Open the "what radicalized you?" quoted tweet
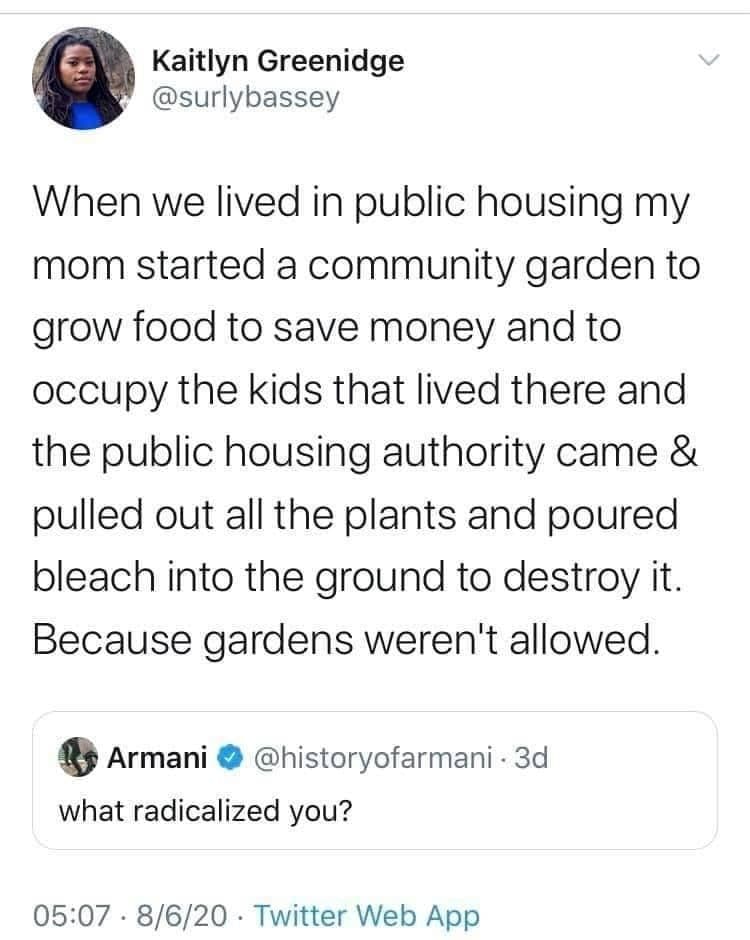 coord(204,810)
